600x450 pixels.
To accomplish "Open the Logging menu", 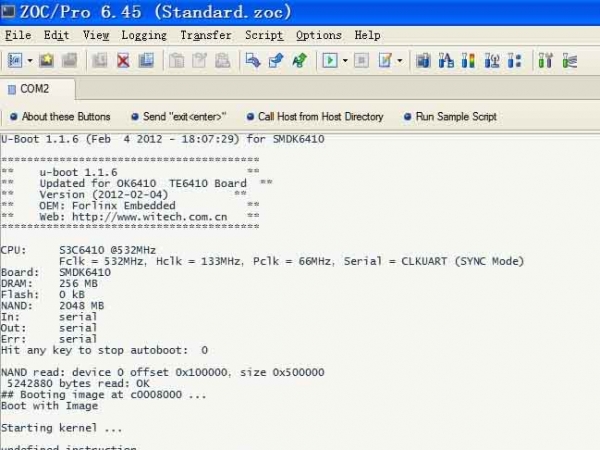I will [144, 35].
